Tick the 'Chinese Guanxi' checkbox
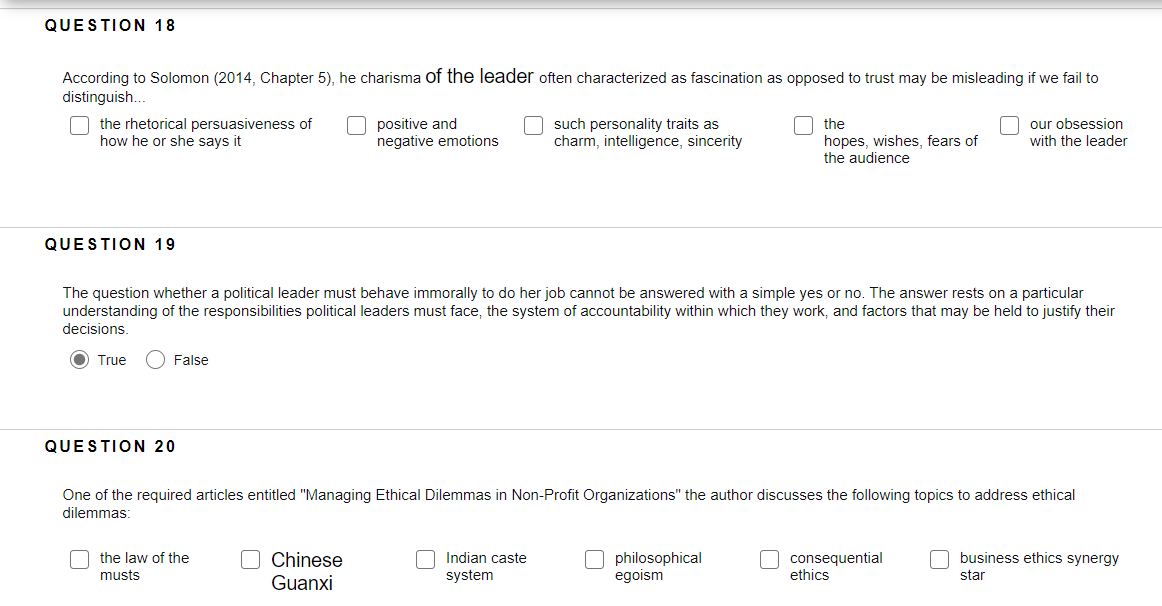Screen dimensions: 1162x606 (x=251, y=559)
